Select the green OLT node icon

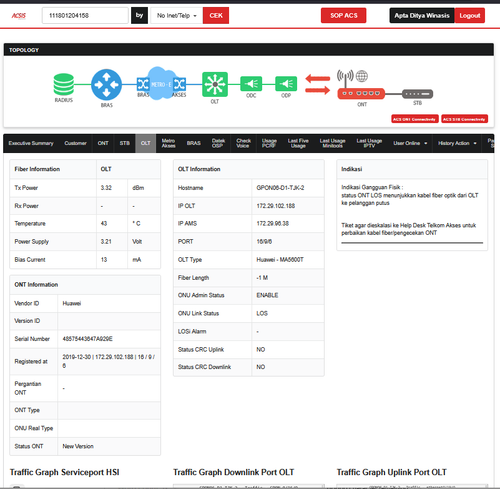click(x=215, y=84)
